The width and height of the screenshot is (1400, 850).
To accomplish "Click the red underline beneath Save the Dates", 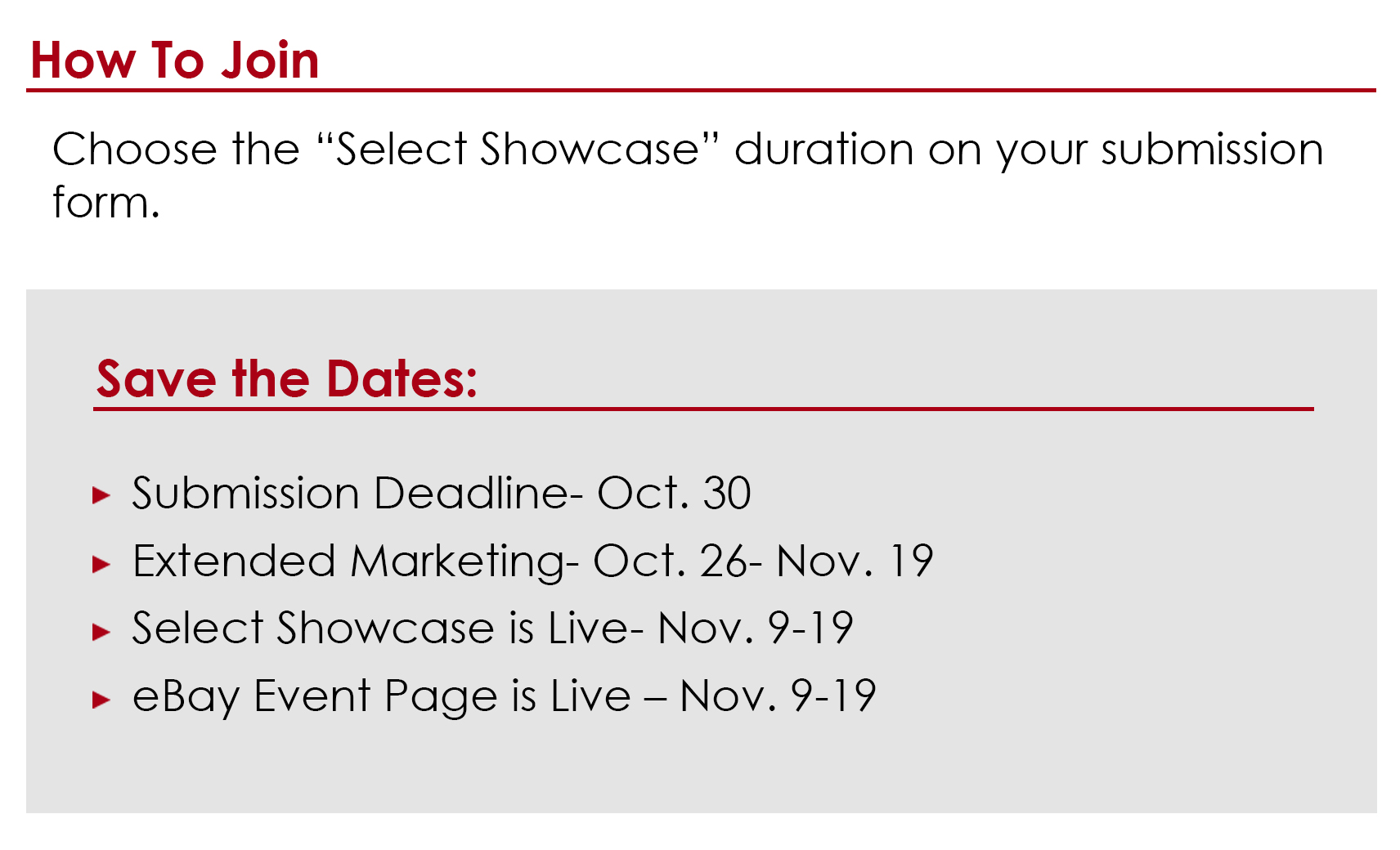I will pyautogui.click(x=703, y=409).
